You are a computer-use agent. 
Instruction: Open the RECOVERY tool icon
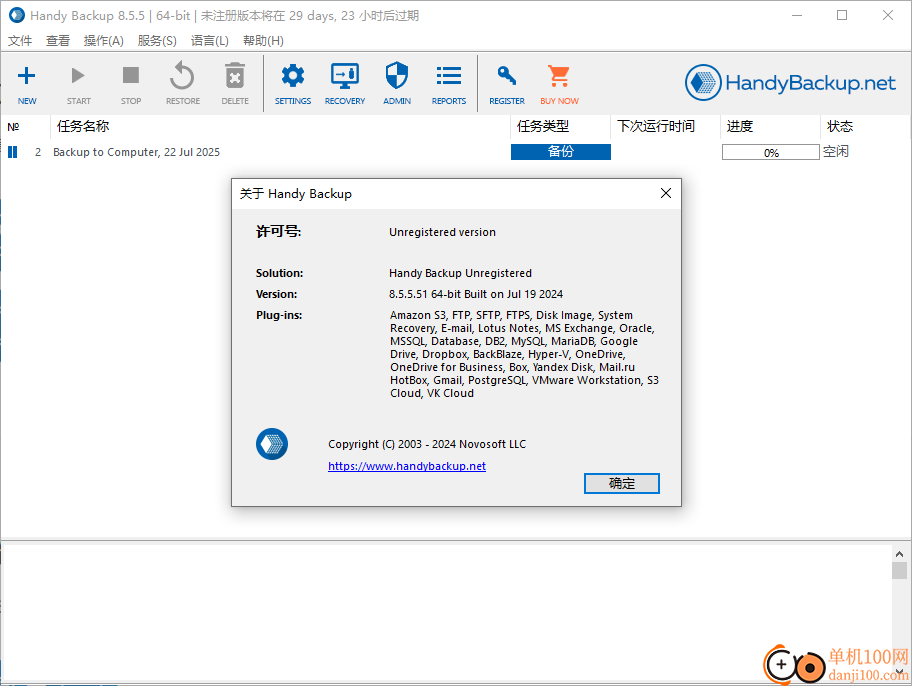click(345, 76)
